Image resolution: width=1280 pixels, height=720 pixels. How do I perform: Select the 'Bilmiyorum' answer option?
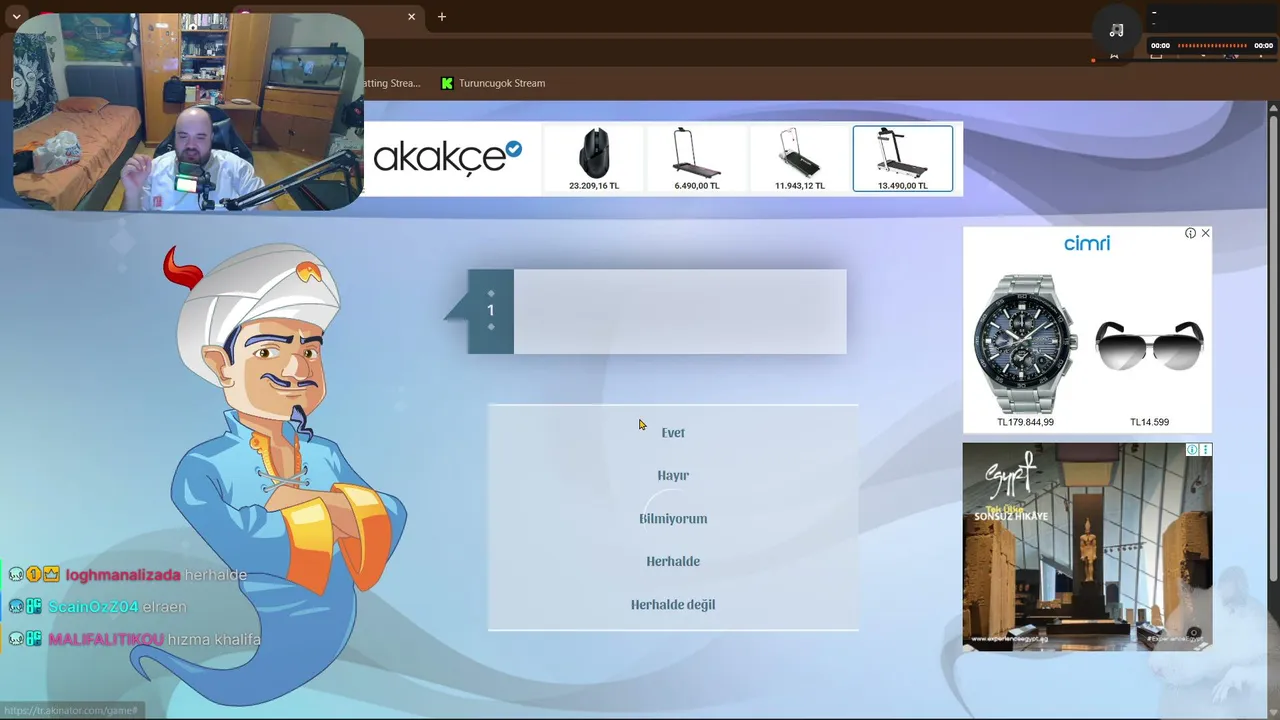[x=673, y=519]
